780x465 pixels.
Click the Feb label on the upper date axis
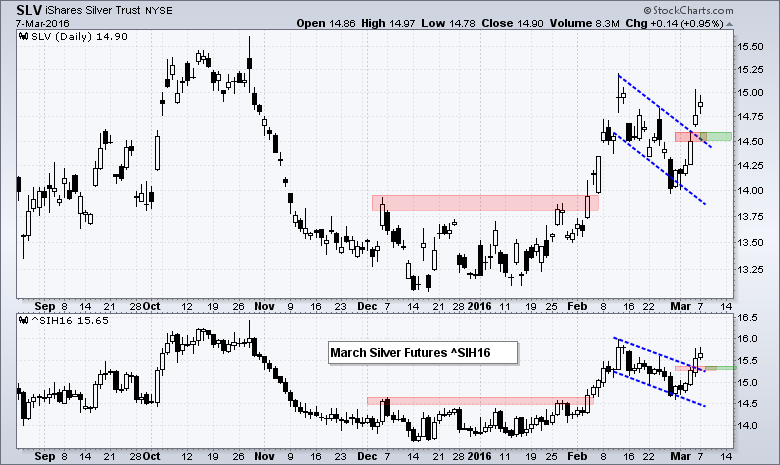pyautogui.click(x=577, y=306)
